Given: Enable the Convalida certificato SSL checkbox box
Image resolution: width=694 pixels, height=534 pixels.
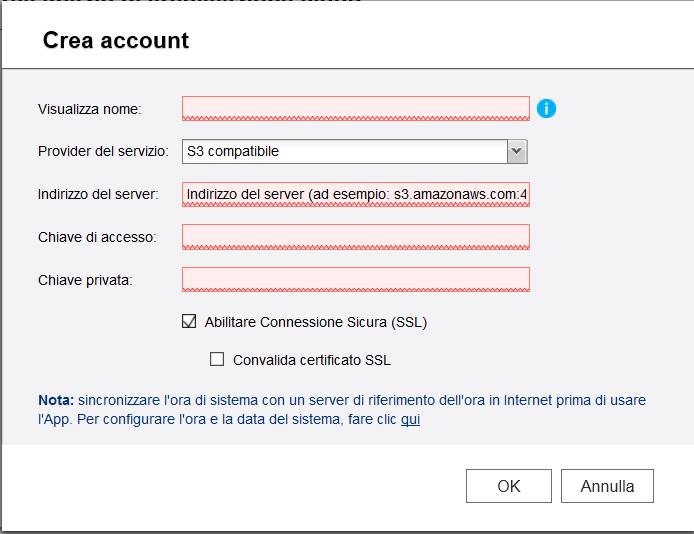Looking at the screenshot, I should coord(217,360).
